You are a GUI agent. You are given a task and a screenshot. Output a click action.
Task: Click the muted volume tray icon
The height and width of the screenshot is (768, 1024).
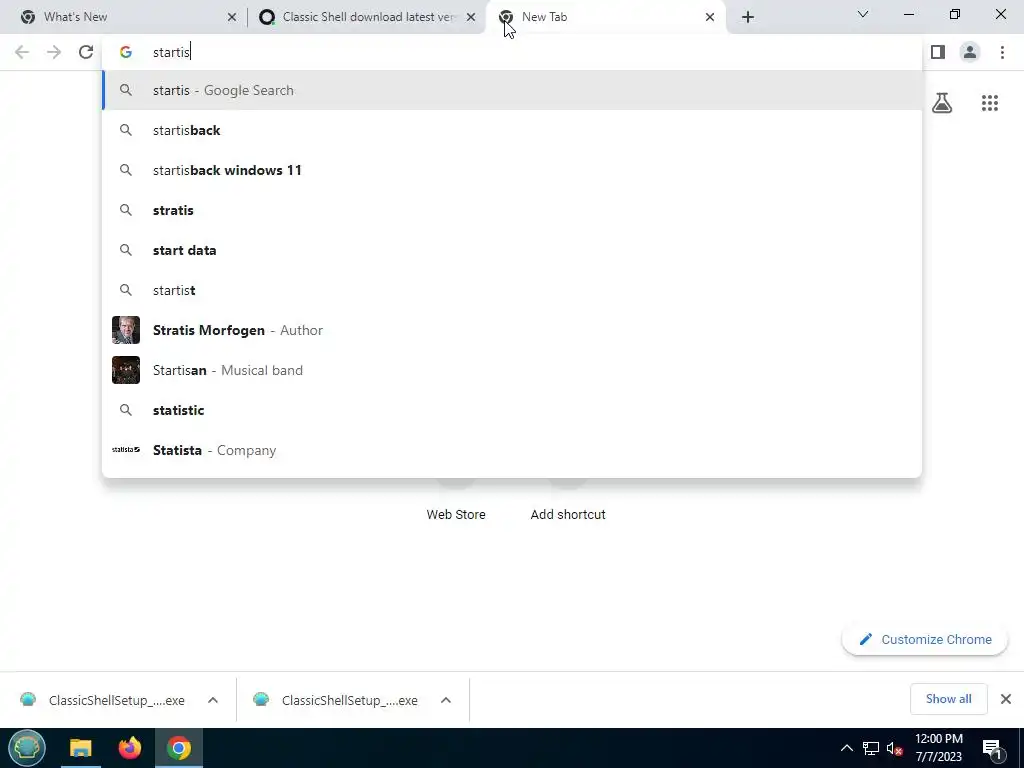pyautogui.click(x=895, y=748)
